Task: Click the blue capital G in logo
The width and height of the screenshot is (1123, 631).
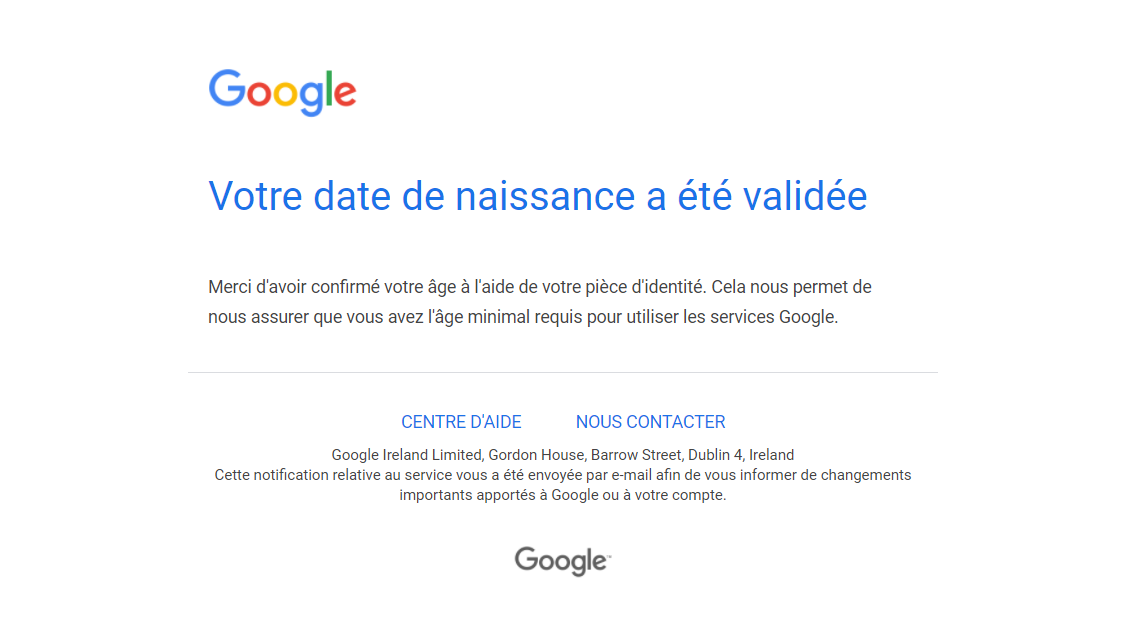Action: click(227, 88)
